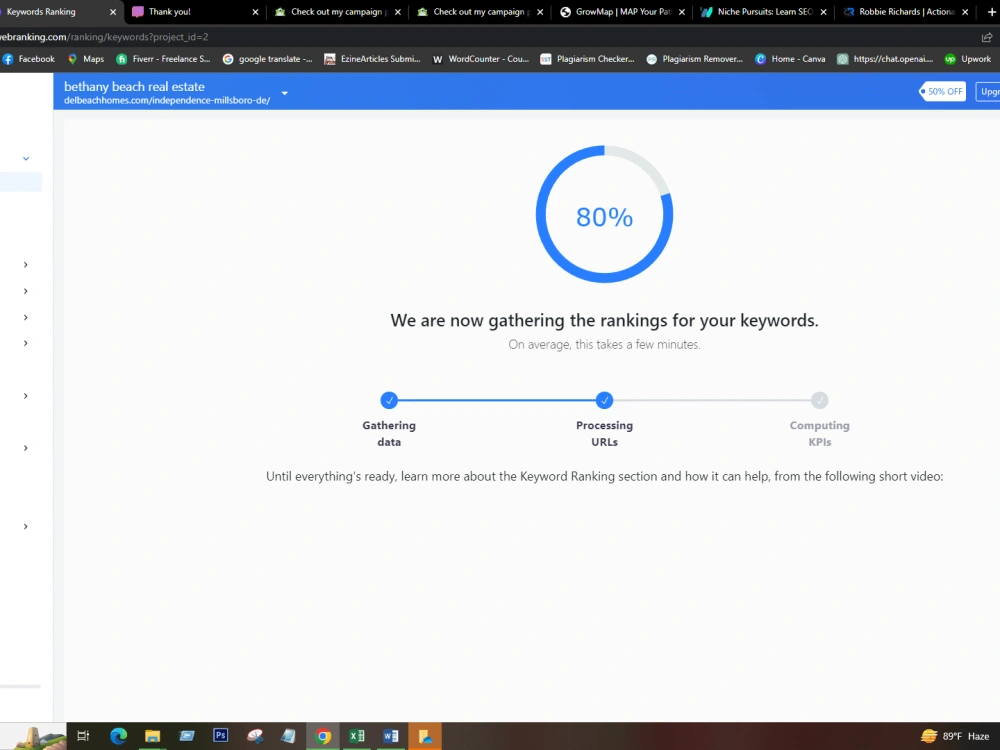Expand the second sidebar section chevron

(x=26, y=264)
